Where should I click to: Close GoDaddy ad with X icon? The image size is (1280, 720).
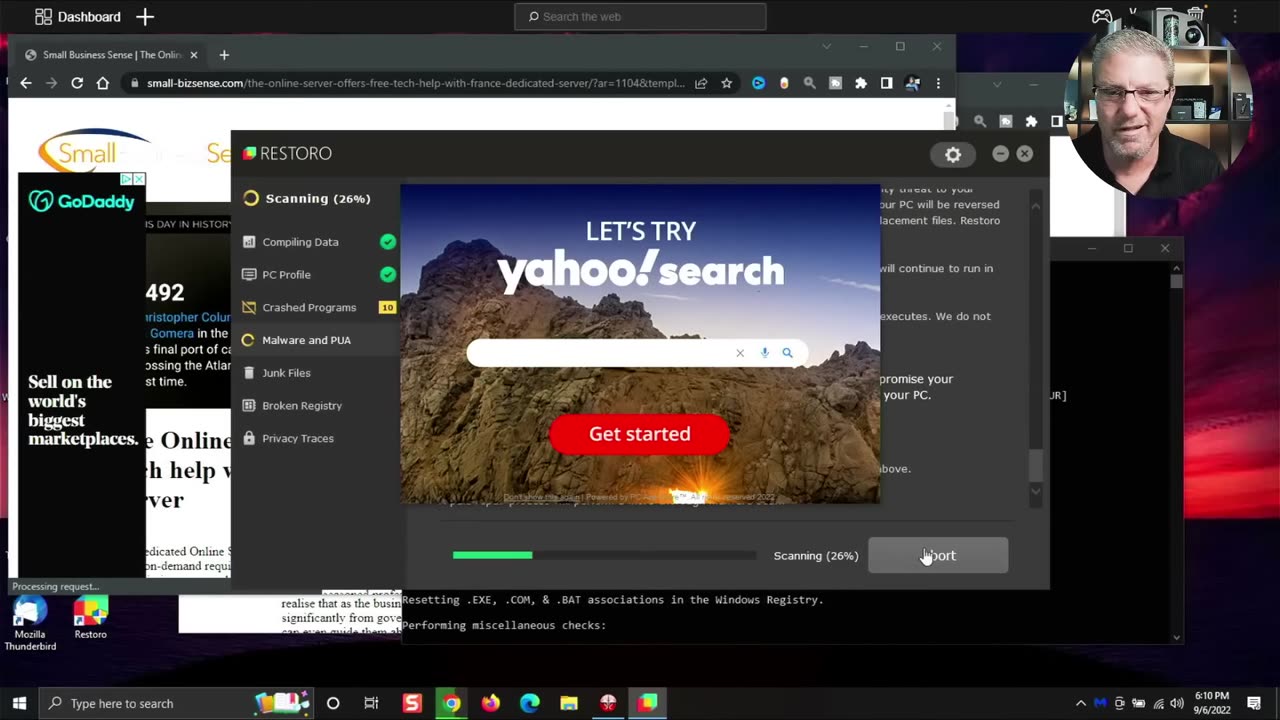coord(138,179)
